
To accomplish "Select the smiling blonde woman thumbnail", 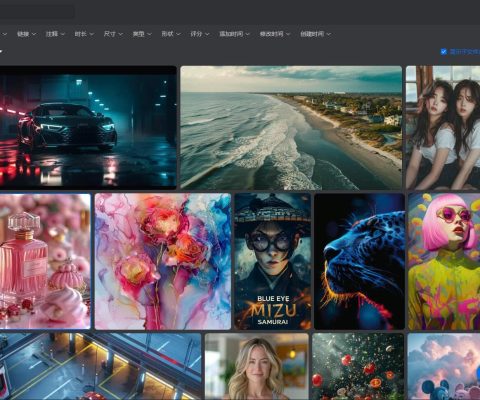I will 257,366.
